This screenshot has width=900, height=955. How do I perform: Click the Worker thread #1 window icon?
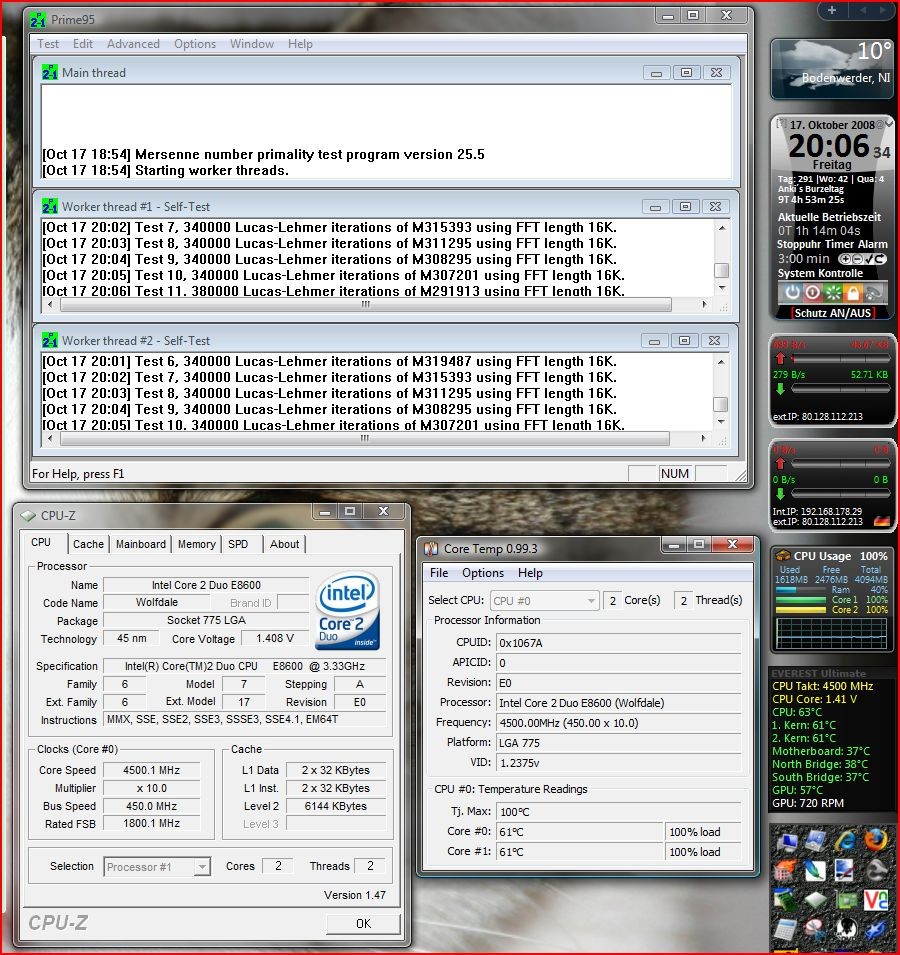coord(50,206)
